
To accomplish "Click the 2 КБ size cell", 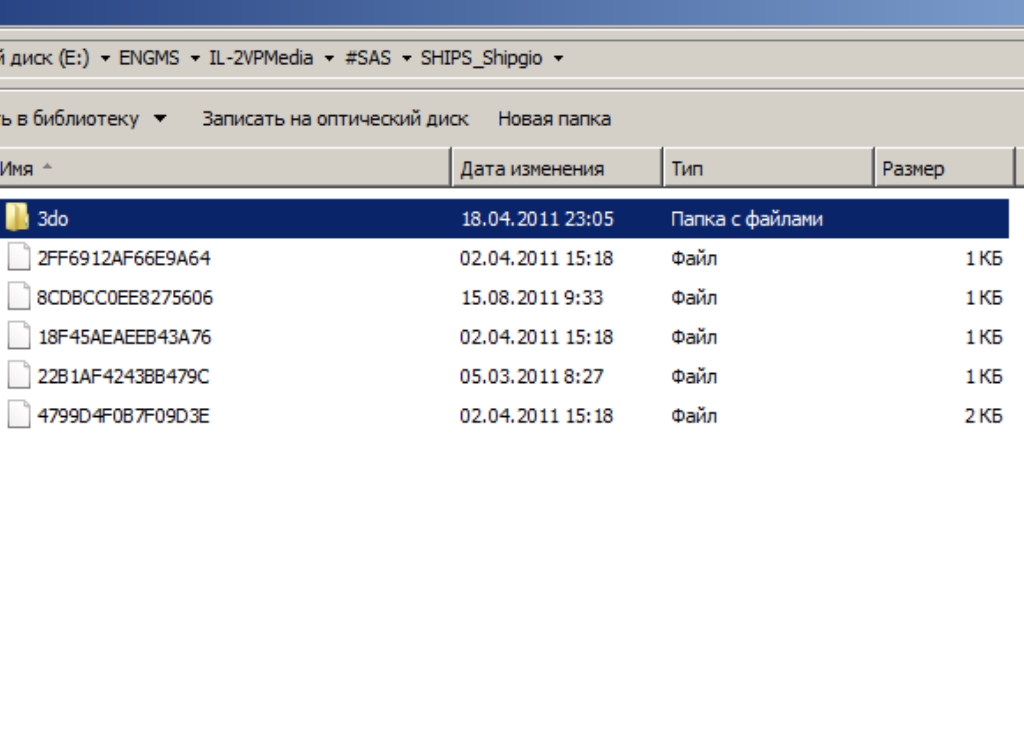I will [984, 416].
